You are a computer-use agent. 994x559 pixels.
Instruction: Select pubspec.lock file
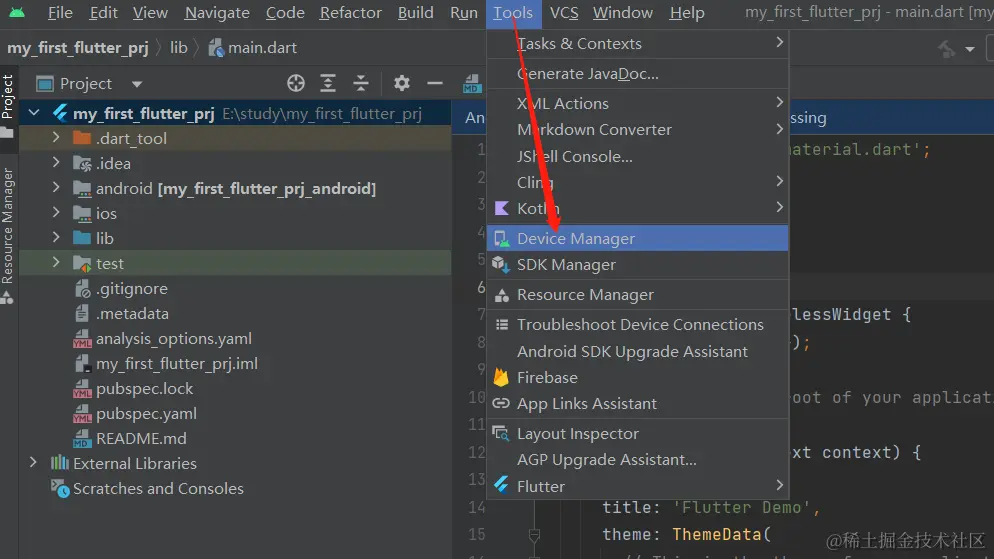[x=133, y=389]
